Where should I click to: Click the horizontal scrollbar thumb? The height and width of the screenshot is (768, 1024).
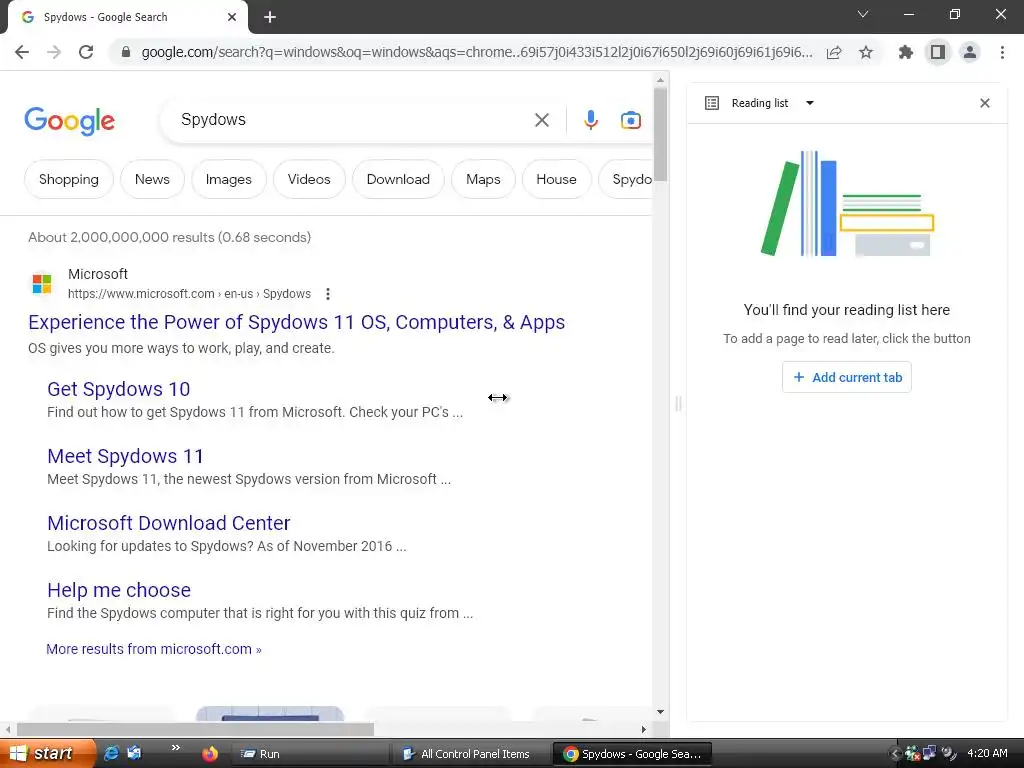(195, 729)
